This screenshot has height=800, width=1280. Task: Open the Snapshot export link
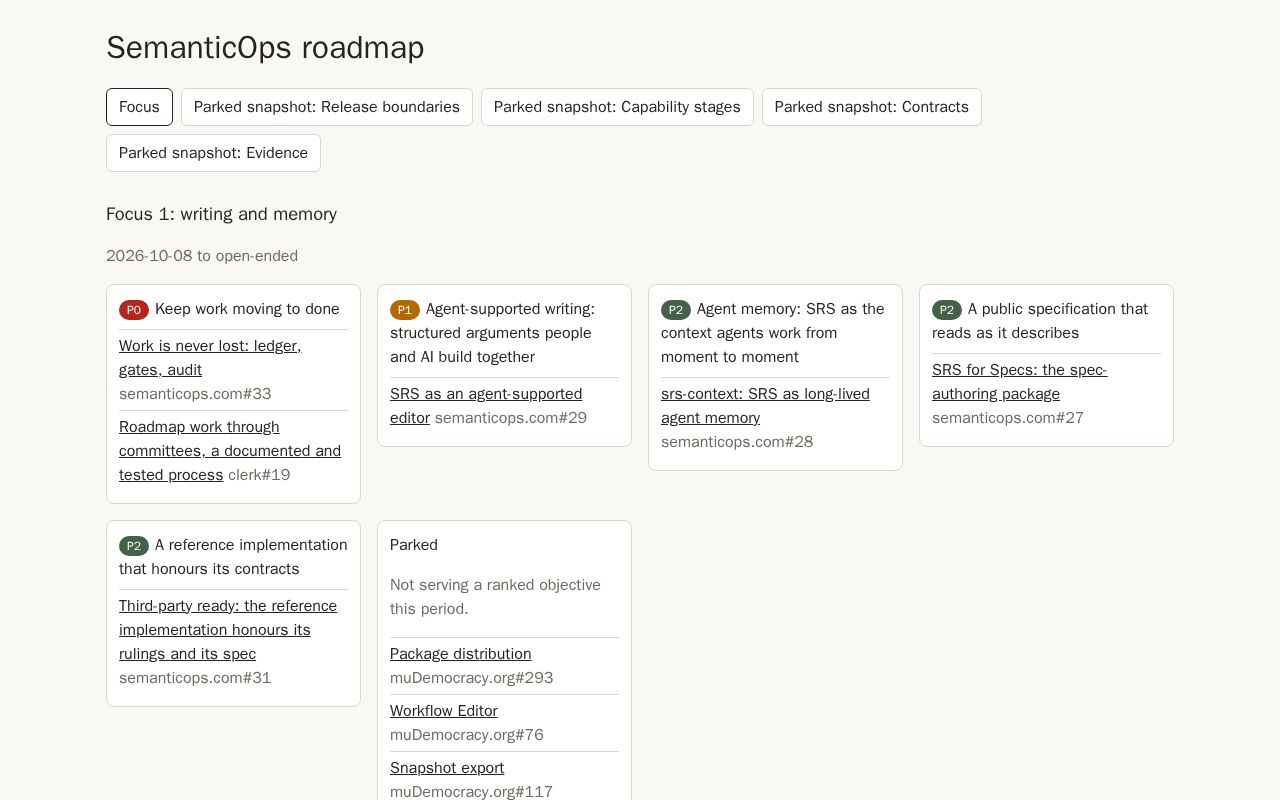pyautogui.click(x=447, y=768)
